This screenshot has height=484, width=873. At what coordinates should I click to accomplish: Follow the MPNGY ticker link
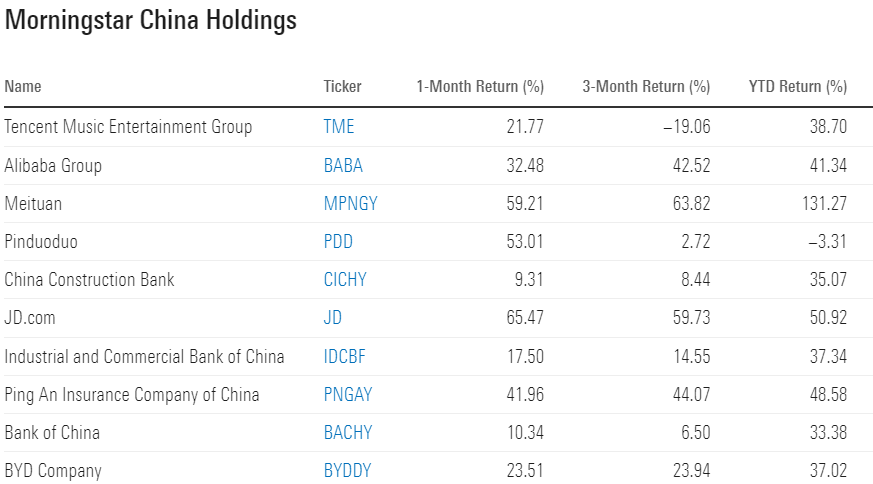point(350,203)
